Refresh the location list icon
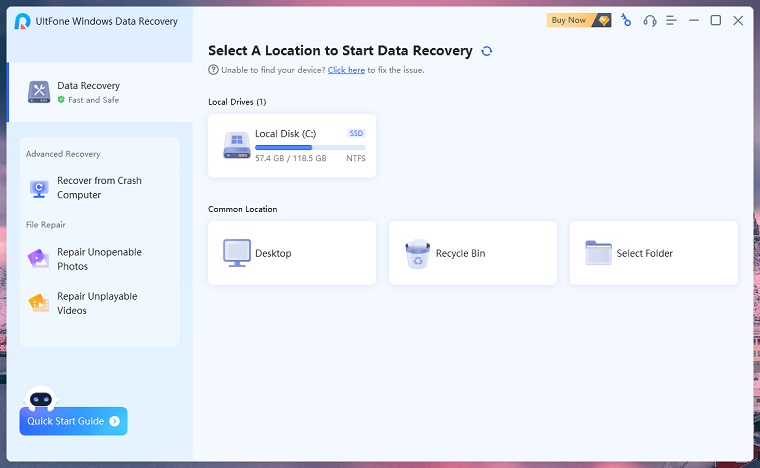The image size is (760, 468). [487, 51]
